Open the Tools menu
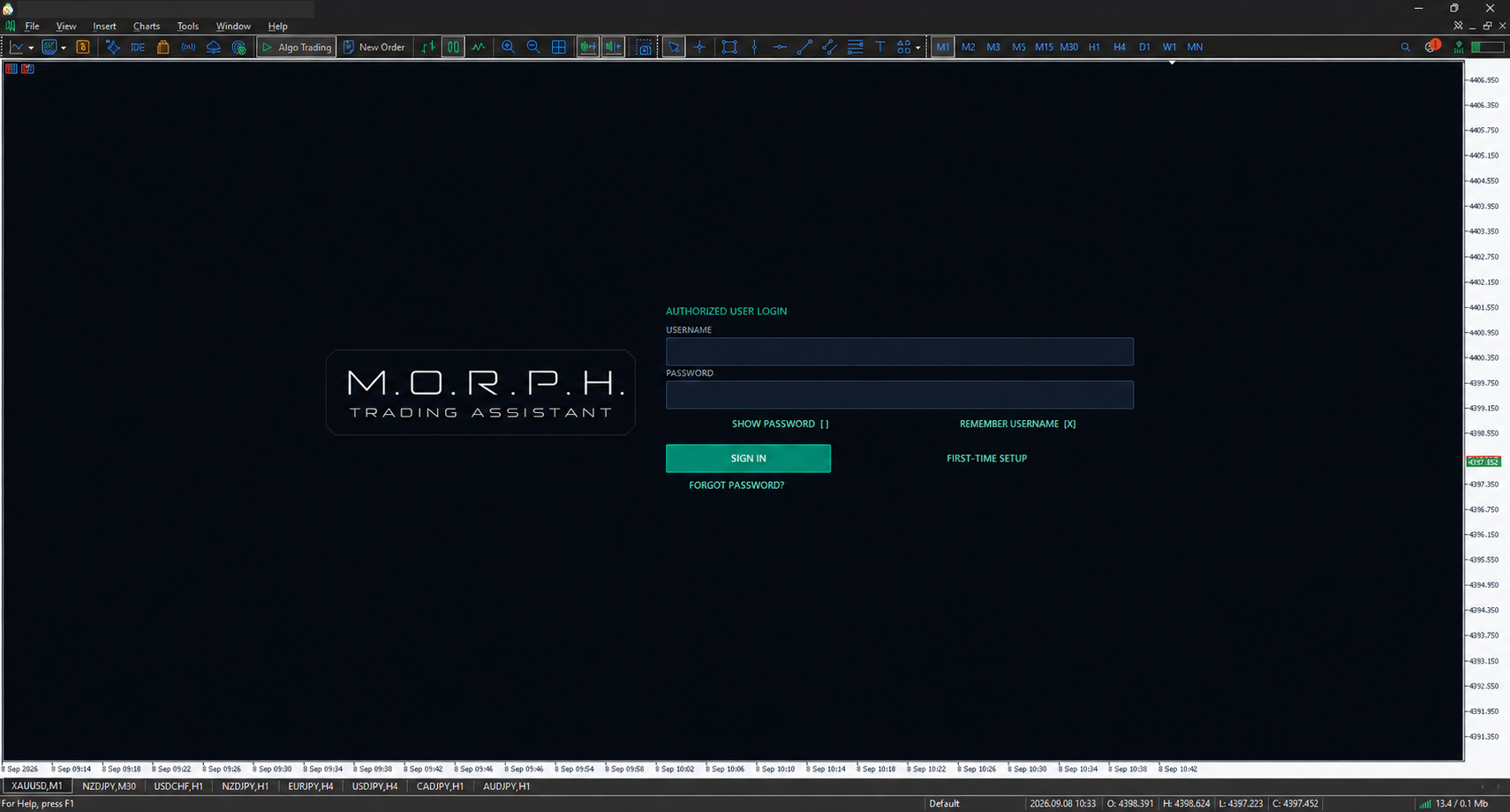 pos(188,26)
